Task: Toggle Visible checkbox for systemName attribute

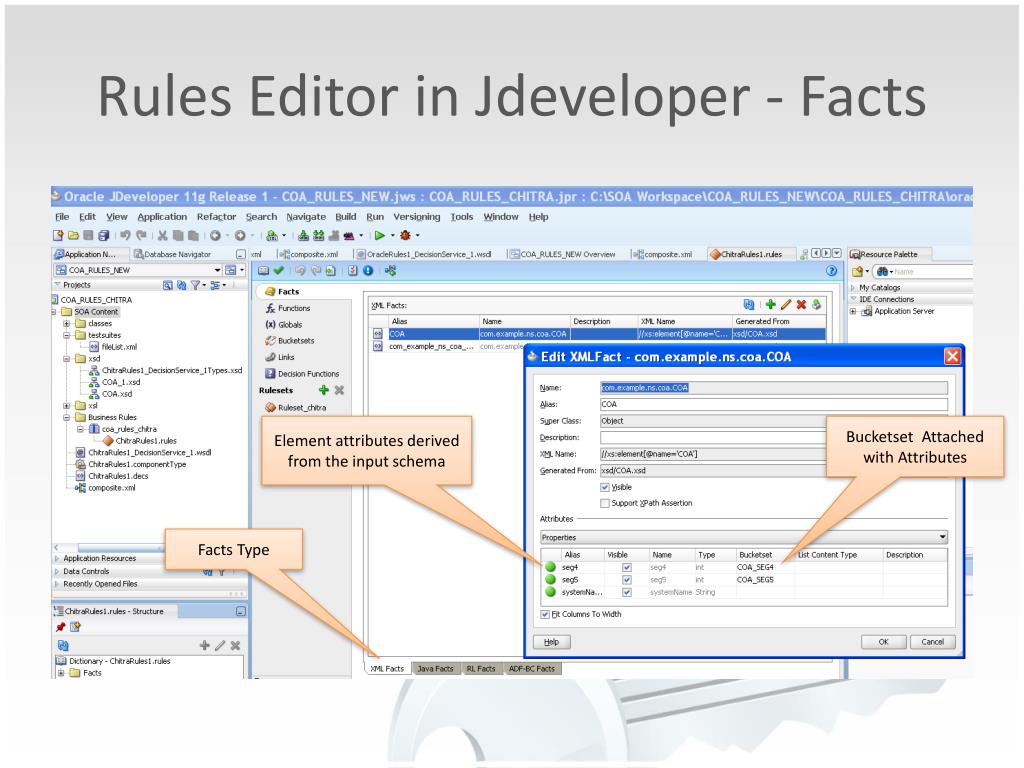Action: pos(627,592)
